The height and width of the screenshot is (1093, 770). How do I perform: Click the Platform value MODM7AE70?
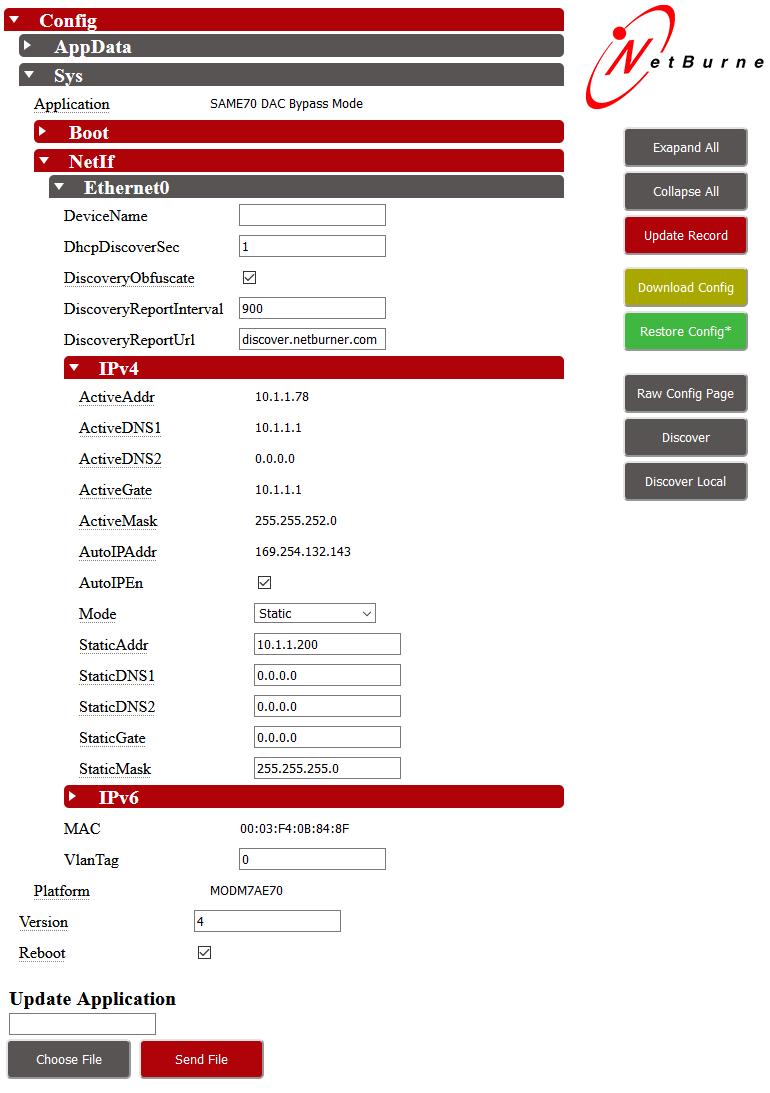pos(247,891)
